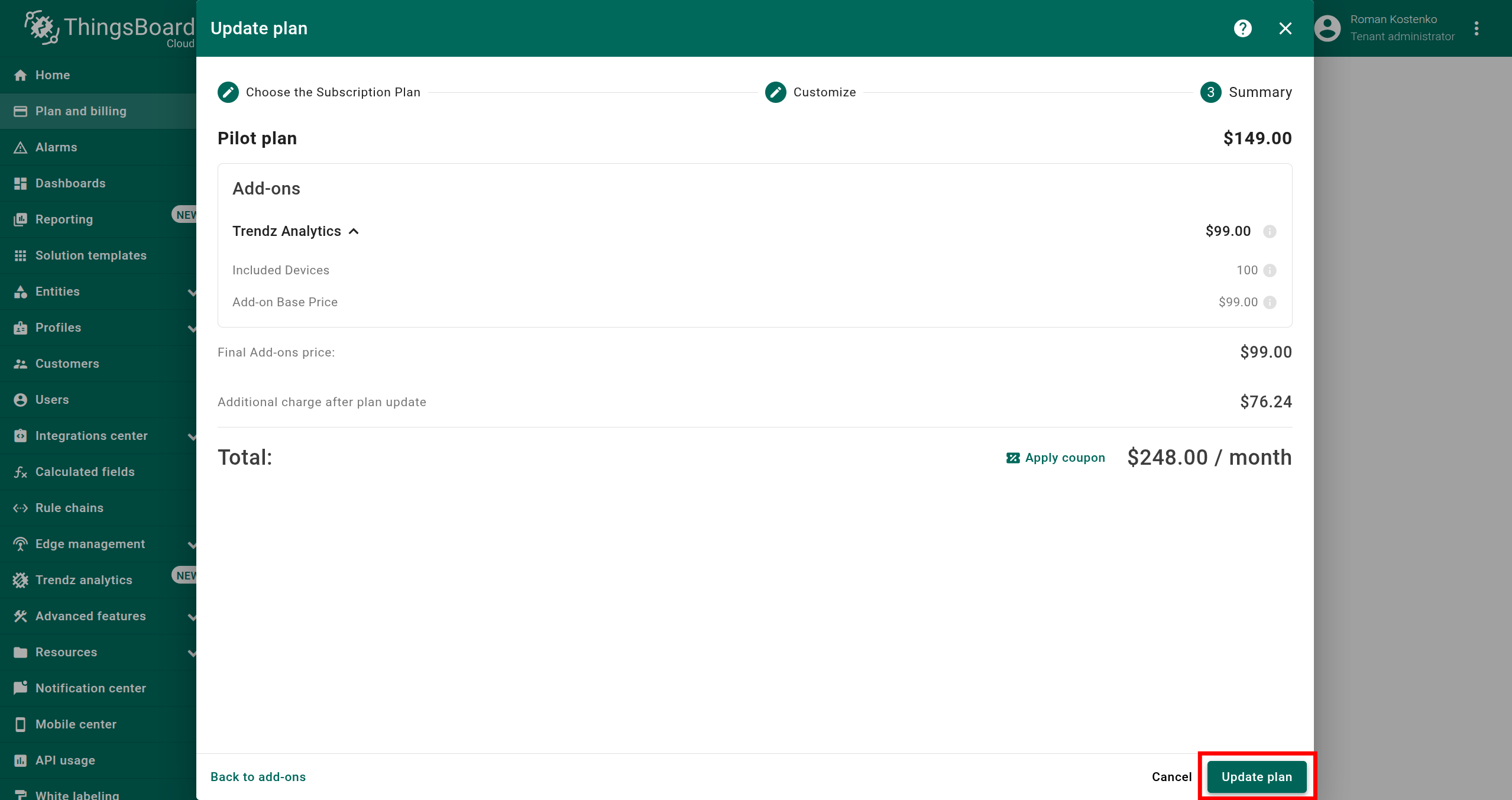
Task: Click the help question mark icon
Action: [x=1242, y=28]
